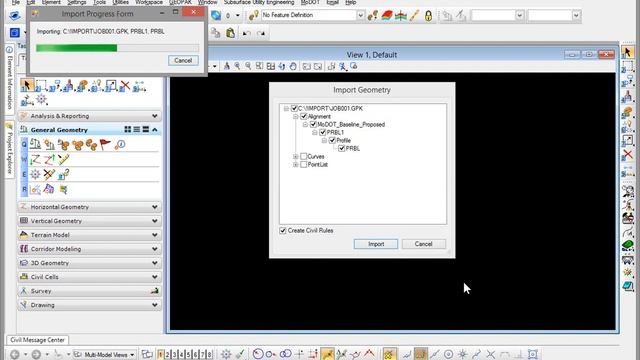Open Project Explorer side tab

[x=9, y=150]
